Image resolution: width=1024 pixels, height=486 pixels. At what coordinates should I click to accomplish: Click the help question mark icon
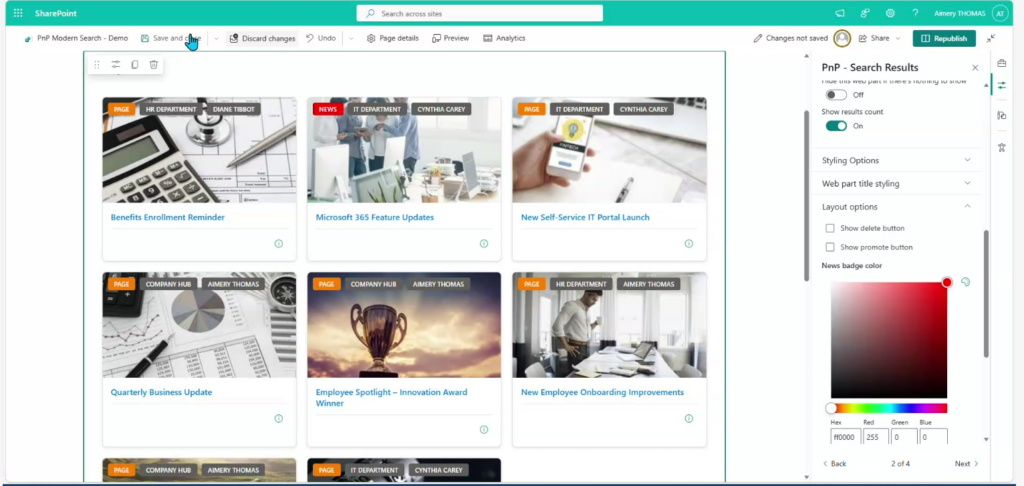pos(915,13)
